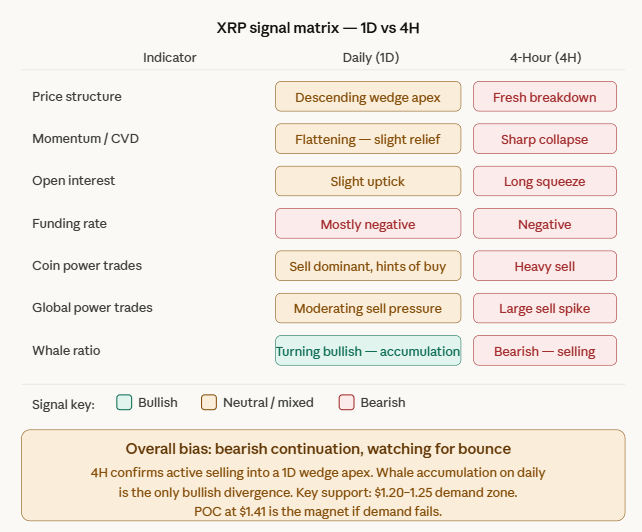Select the Slight uptick cell
Image resolution: width=642 pixels, height=532 pixels.
368,181
